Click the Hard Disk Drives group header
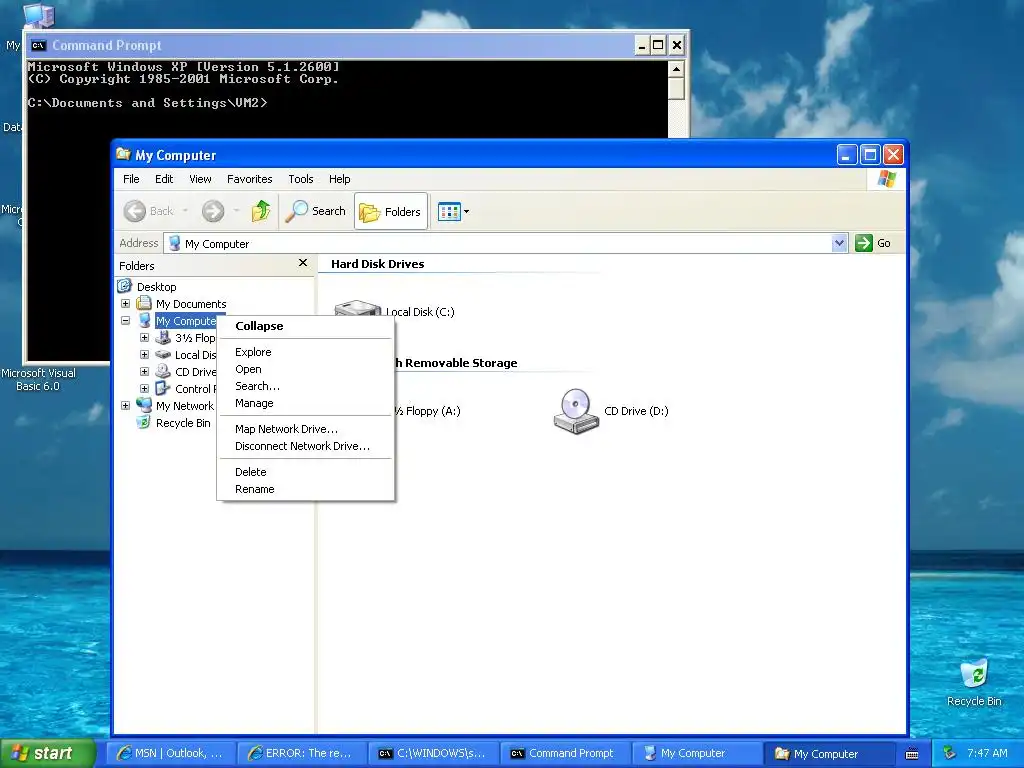 tap(377, 264)
